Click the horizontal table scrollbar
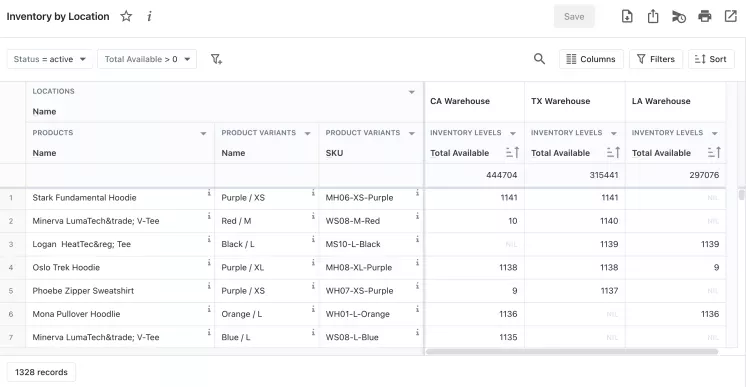746x387 pixels. click(x=572, y=352)
